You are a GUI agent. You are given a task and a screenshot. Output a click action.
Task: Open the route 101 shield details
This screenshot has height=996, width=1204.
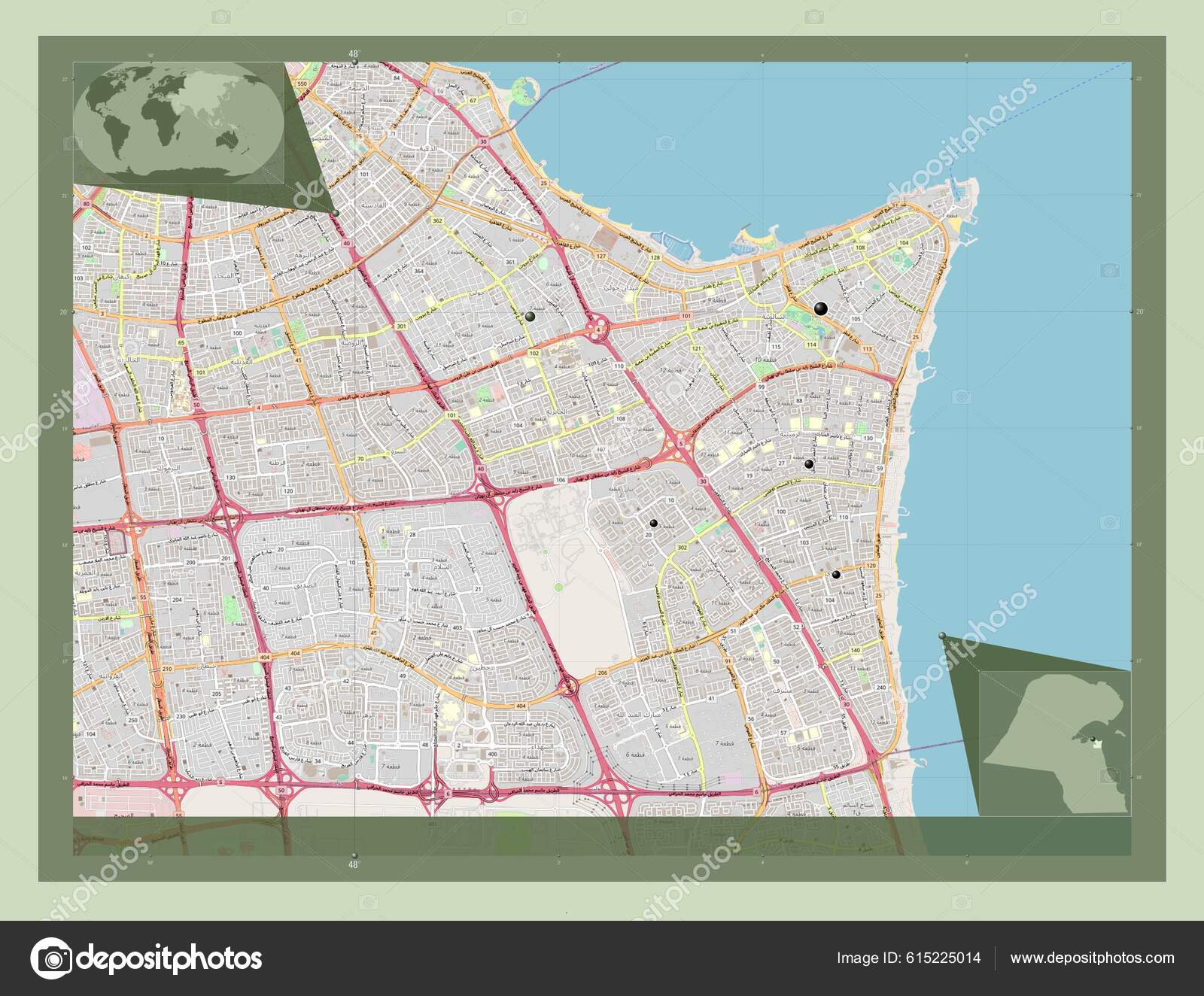pyautogui.click(x=685, y=316)
